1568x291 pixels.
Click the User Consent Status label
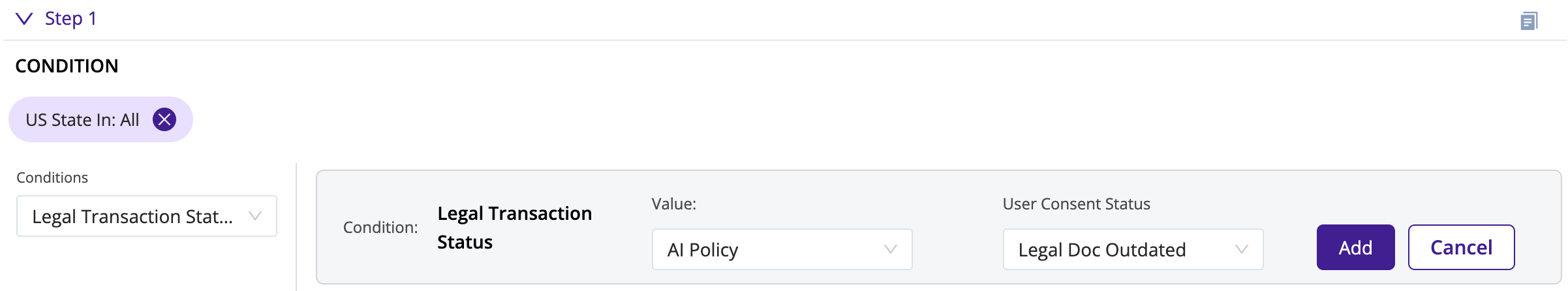(x=1077, y=204)
